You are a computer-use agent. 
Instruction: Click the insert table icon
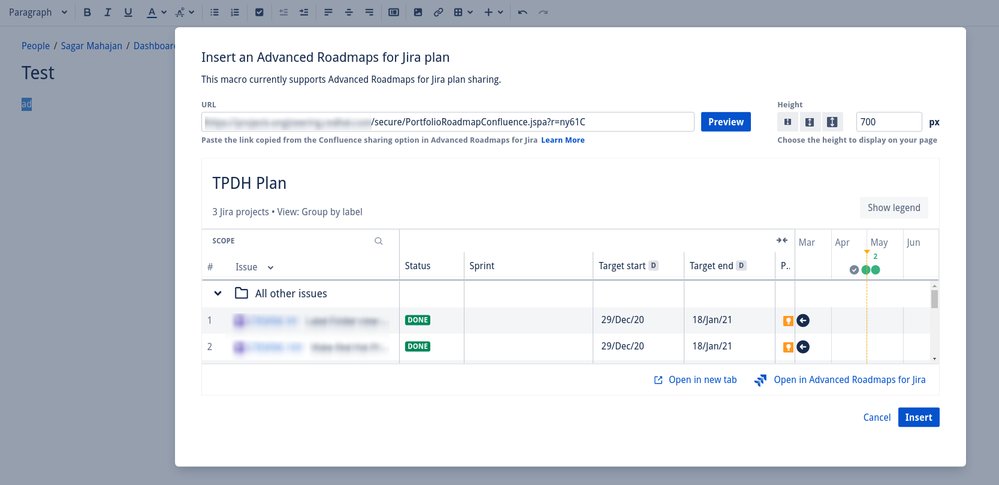tap(458, 12)
